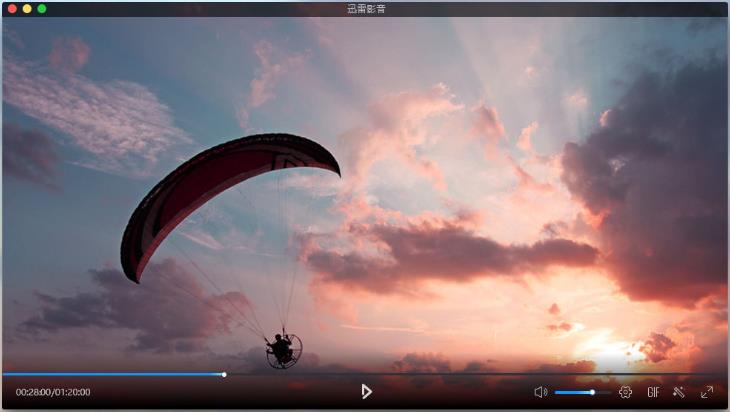730x412 pixels.
Task: Mute audio with the speaker icon
Action: tap(540, 392)
